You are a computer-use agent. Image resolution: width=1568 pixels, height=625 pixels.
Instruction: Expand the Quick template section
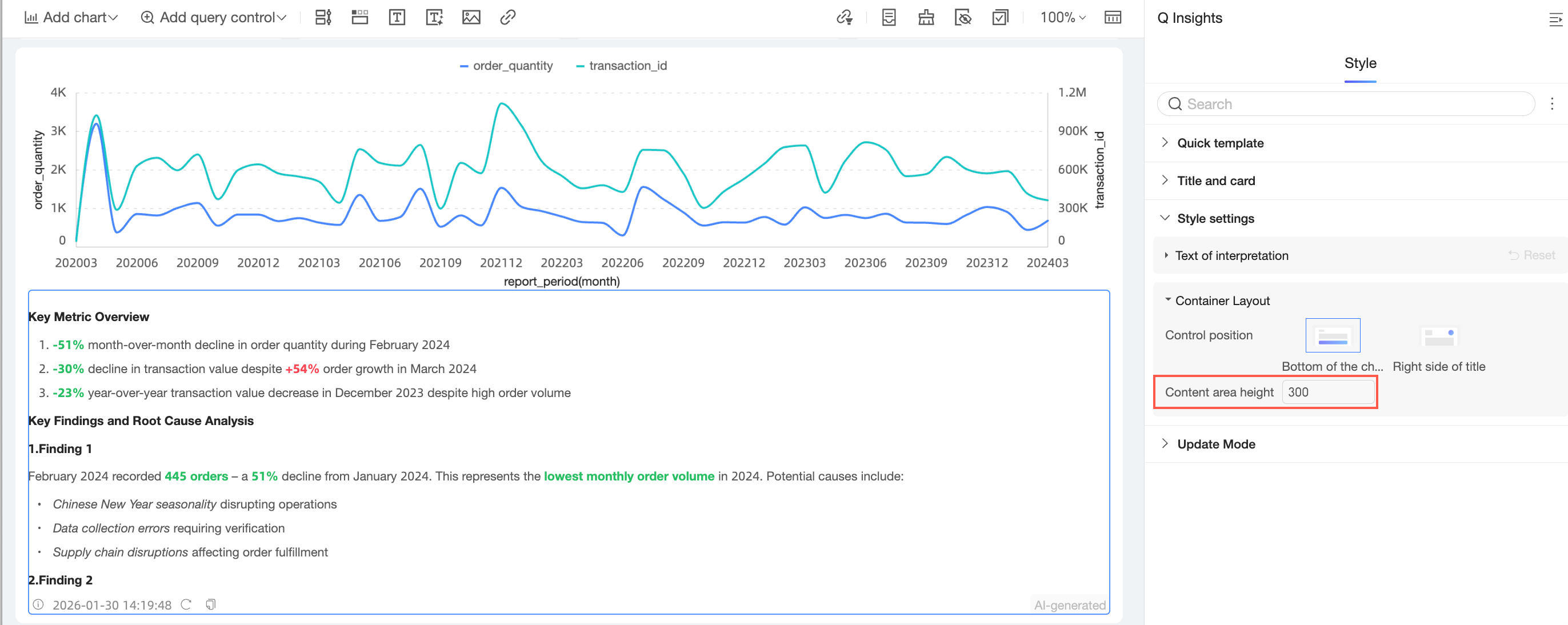click(x=1220, y=143)
